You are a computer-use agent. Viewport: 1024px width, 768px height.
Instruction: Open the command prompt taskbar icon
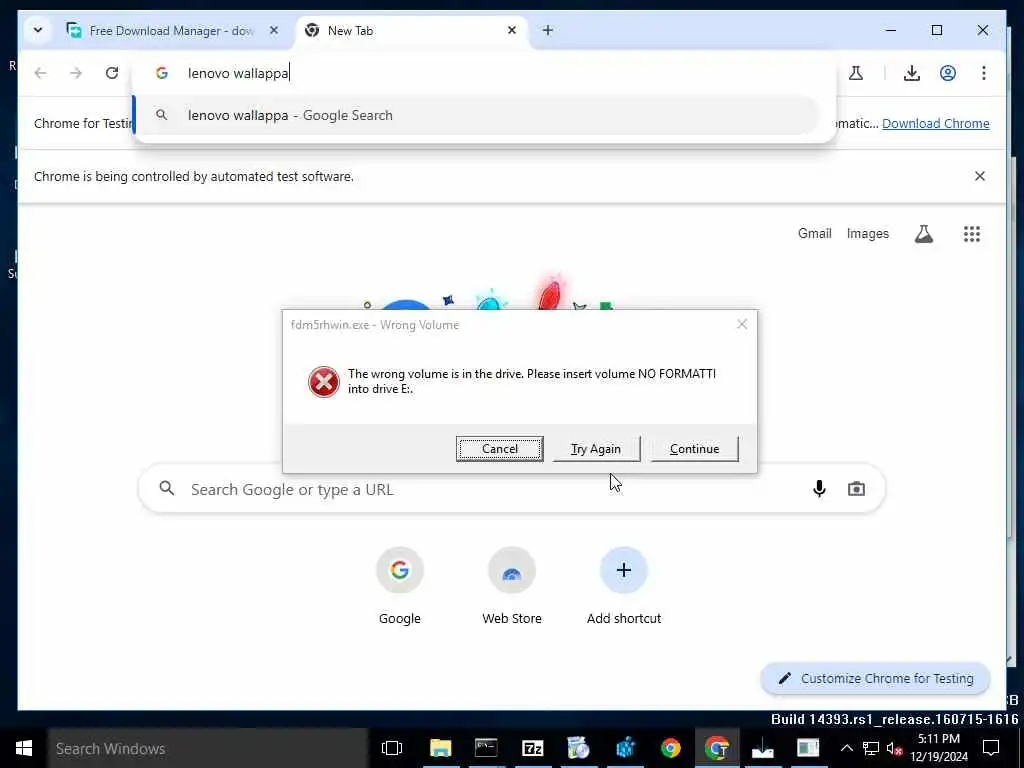click(x=487, y=748)
